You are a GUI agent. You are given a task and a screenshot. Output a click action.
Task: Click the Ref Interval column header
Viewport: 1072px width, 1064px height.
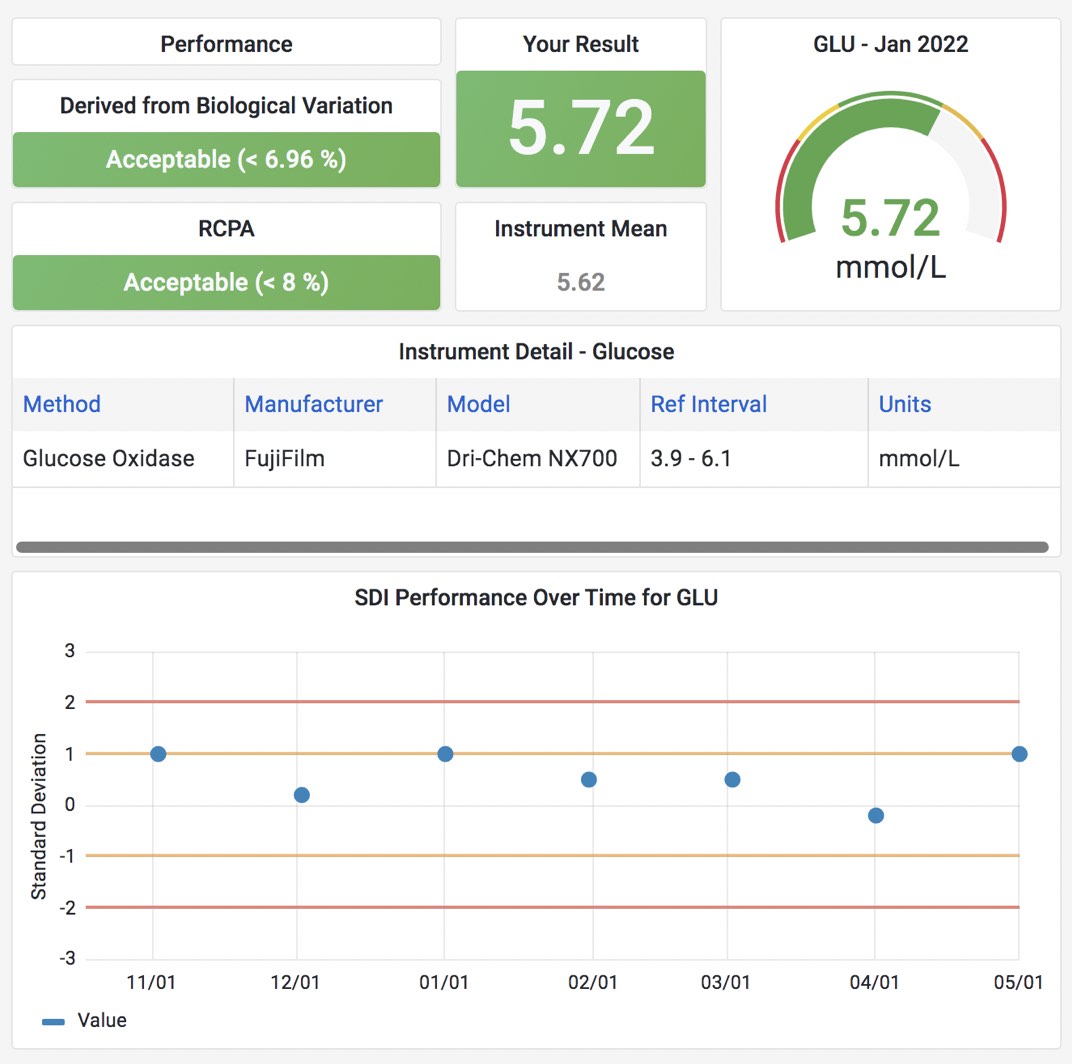[708, 404]
